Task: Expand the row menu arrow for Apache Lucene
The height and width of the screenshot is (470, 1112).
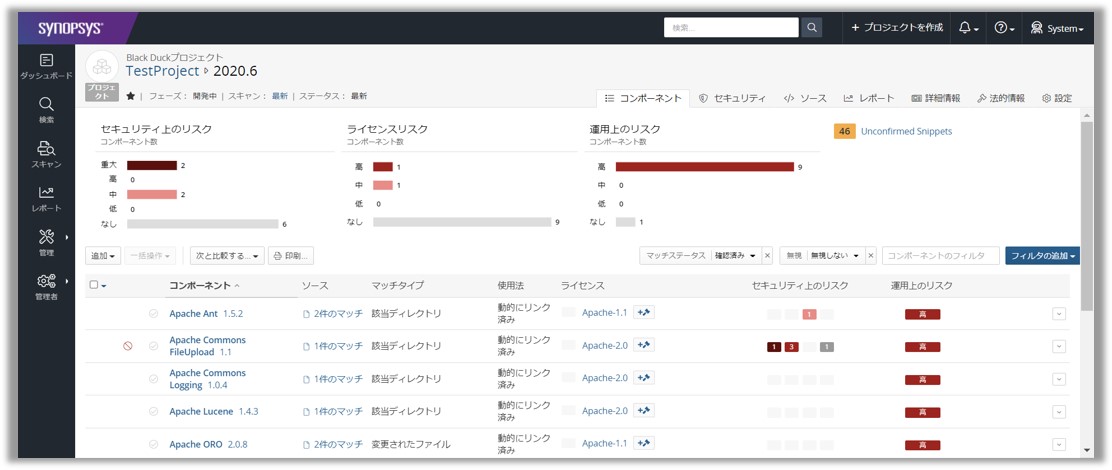Action: click(1059, 411)
